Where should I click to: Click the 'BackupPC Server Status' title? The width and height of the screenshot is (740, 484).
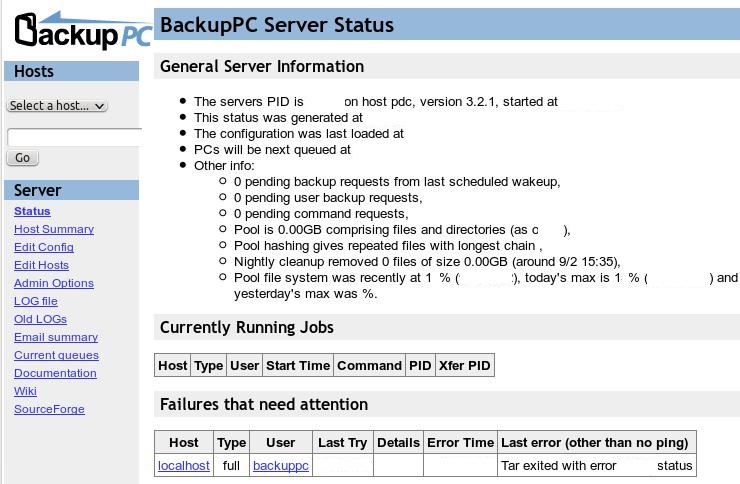click(x=277, y=25)
